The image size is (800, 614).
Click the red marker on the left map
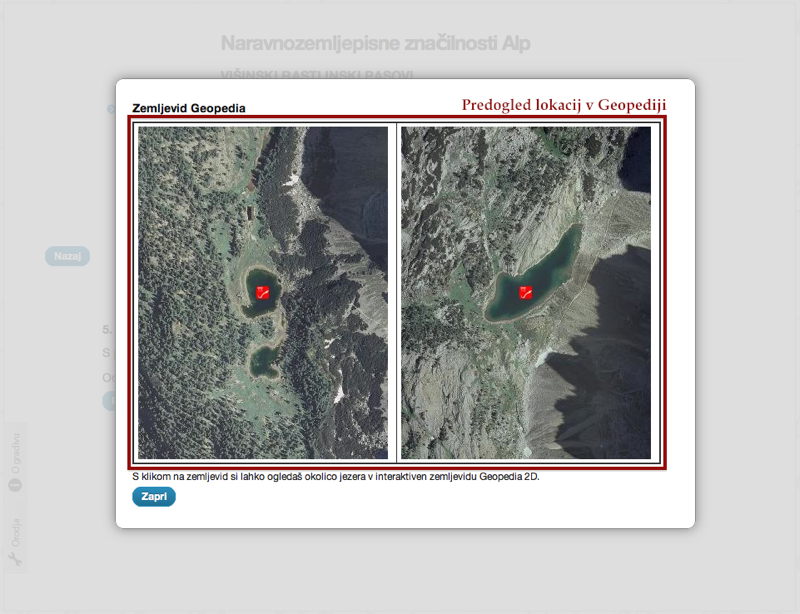pyautogui.click(x=263, y=292)
